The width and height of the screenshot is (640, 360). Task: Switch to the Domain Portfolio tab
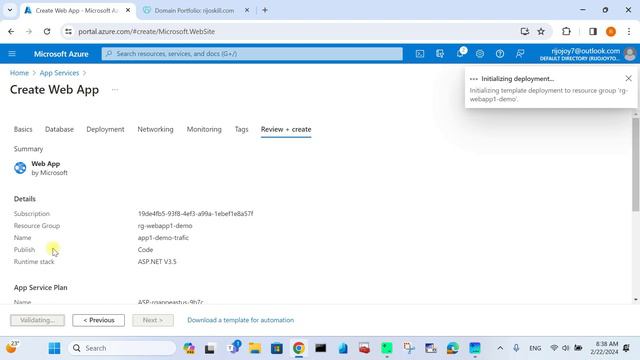[195, 11]
